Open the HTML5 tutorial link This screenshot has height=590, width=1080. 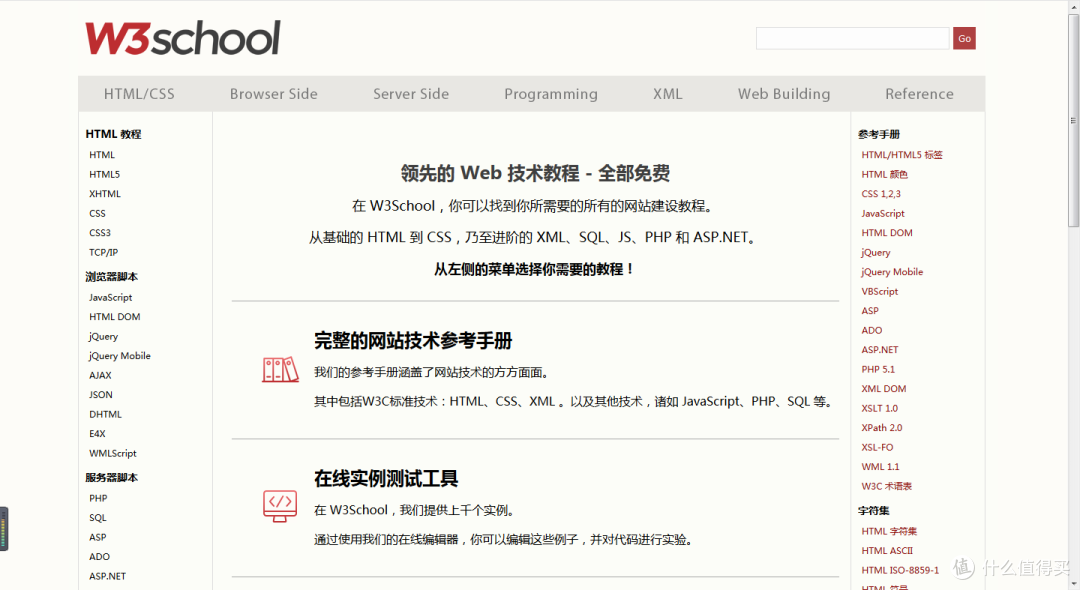(104, 174)
